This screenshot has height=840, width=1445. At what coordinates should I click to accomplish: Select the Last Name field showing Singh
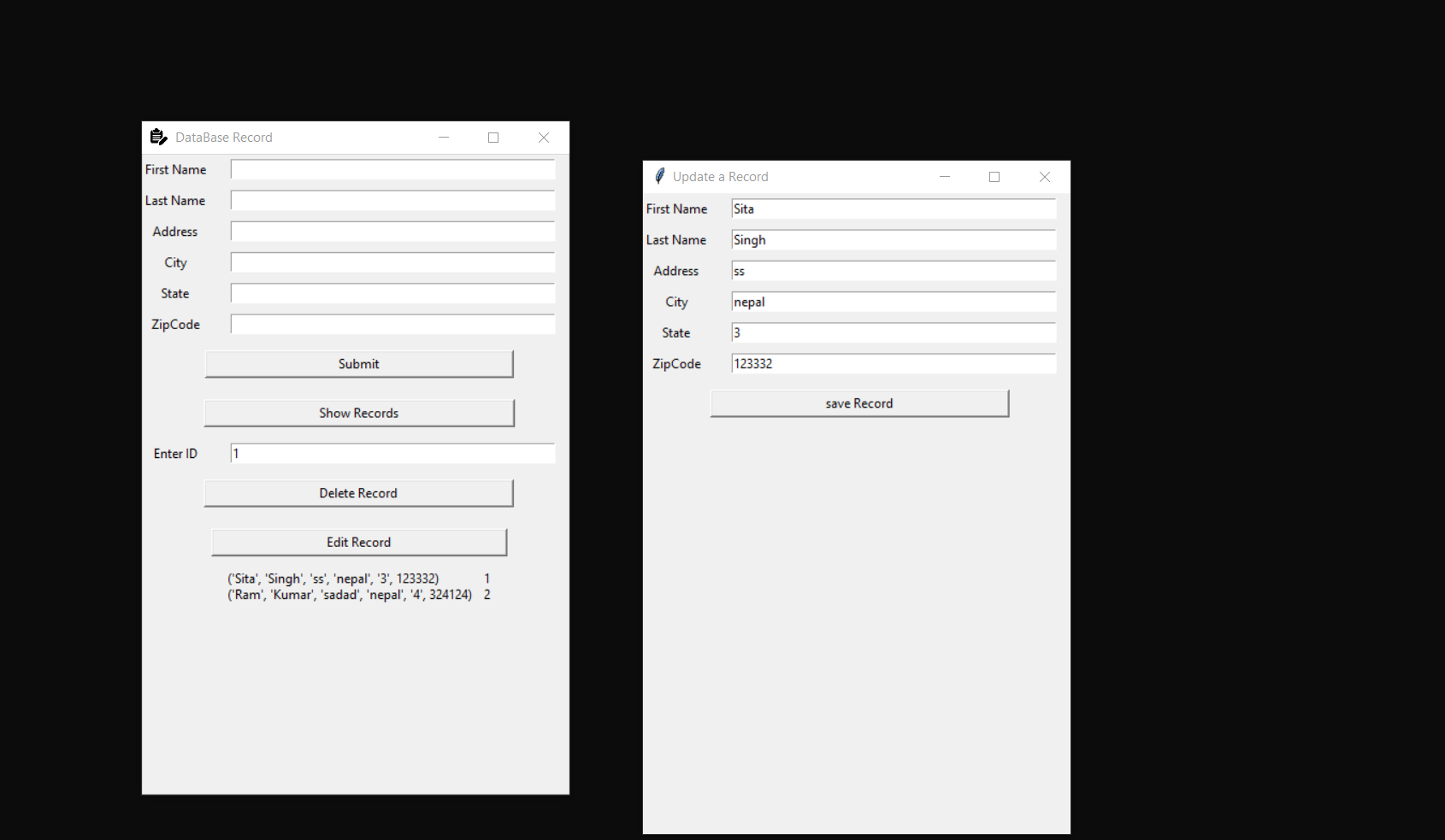point(893,239)
